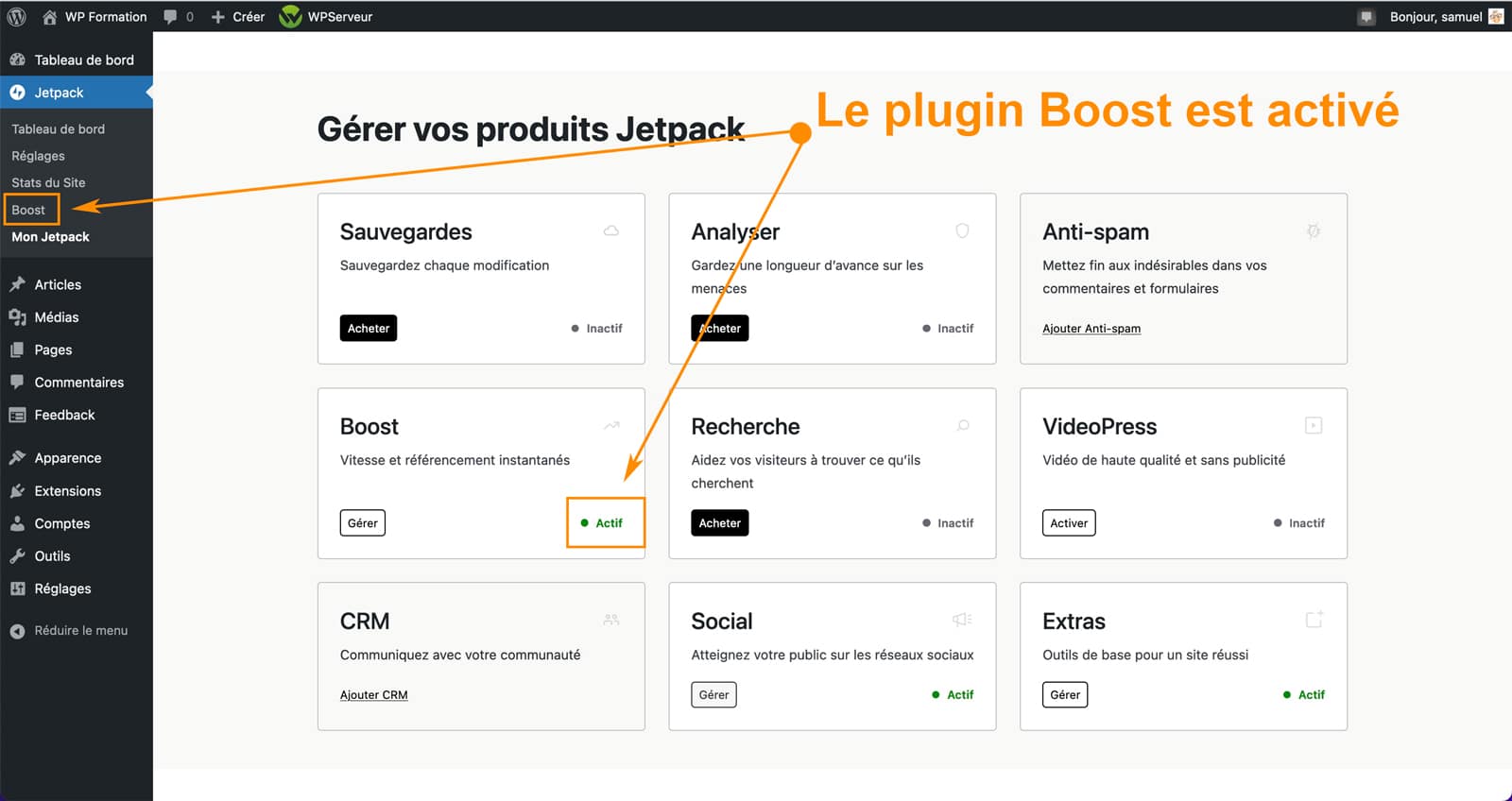Click play icon on VideoPress card
The height and width of the screenshot is (801, 1512).
pyautogui.click(x=1314, y=425)
